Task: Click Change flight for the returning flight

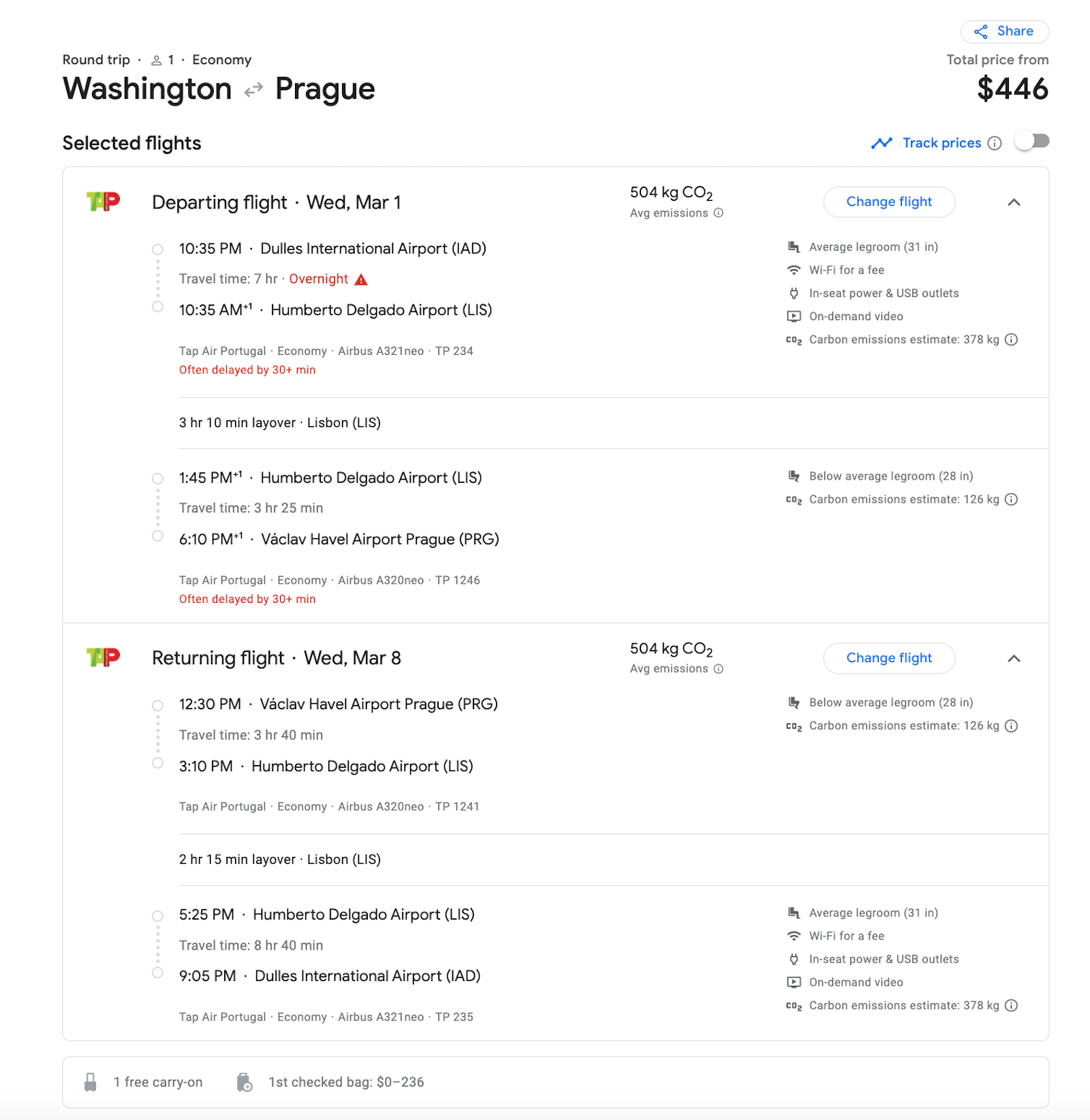Action: point(888,658)
